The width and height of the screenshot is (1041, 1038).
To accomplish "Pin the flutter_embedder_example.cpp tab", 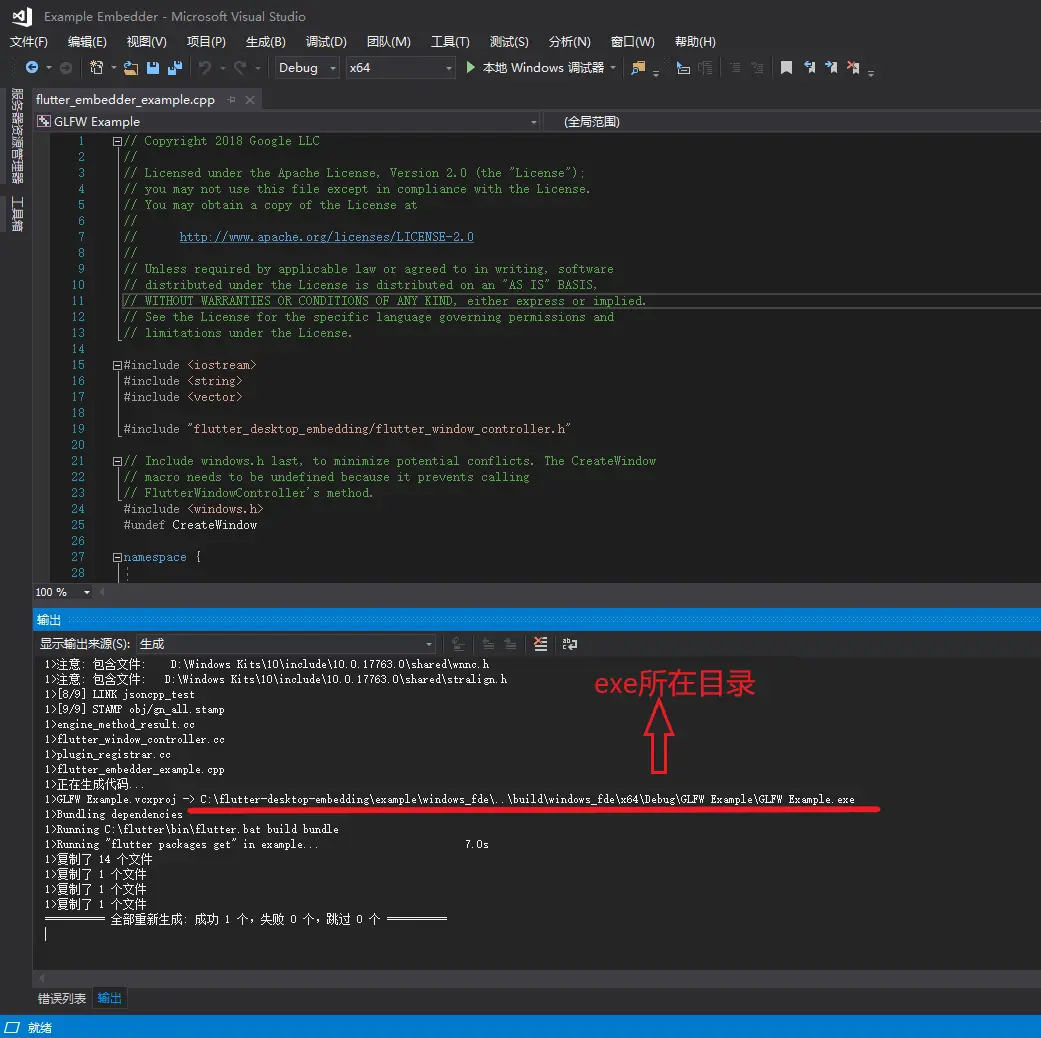I will point(231,100).
